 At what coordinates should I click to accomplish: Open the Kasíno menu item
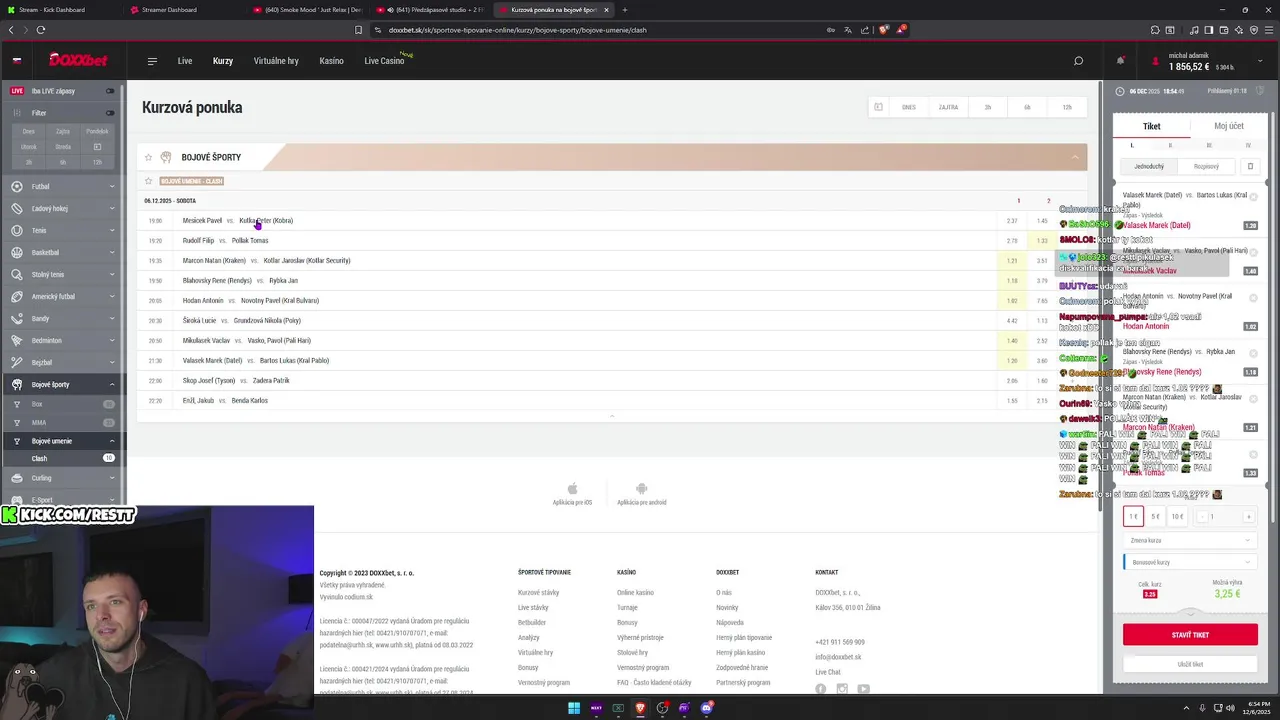pyautogui.click(x=331, y=61)
